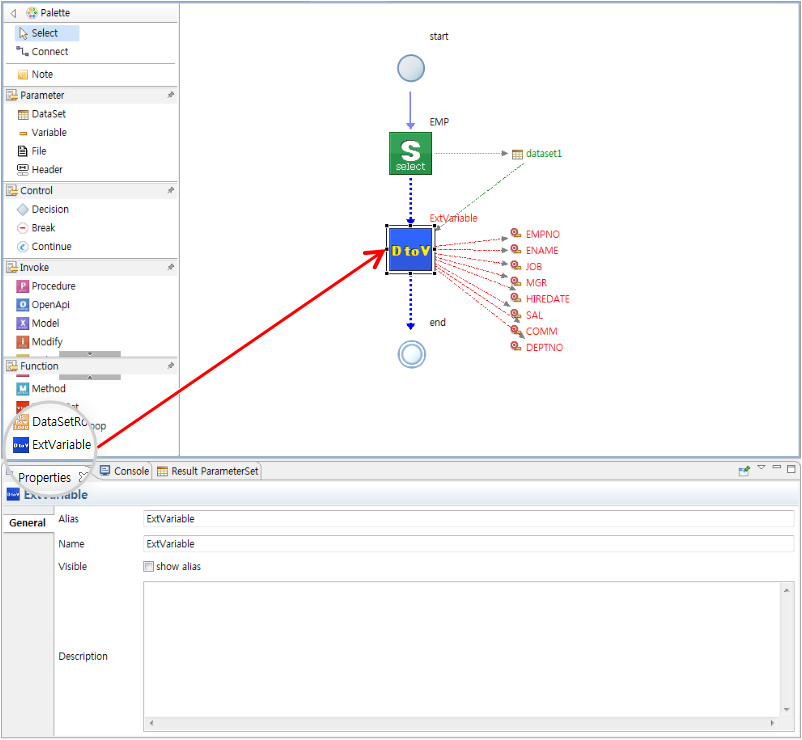Switch to the Console tab
This screenshot has width=802, height=740.
(x=130, y=471)
